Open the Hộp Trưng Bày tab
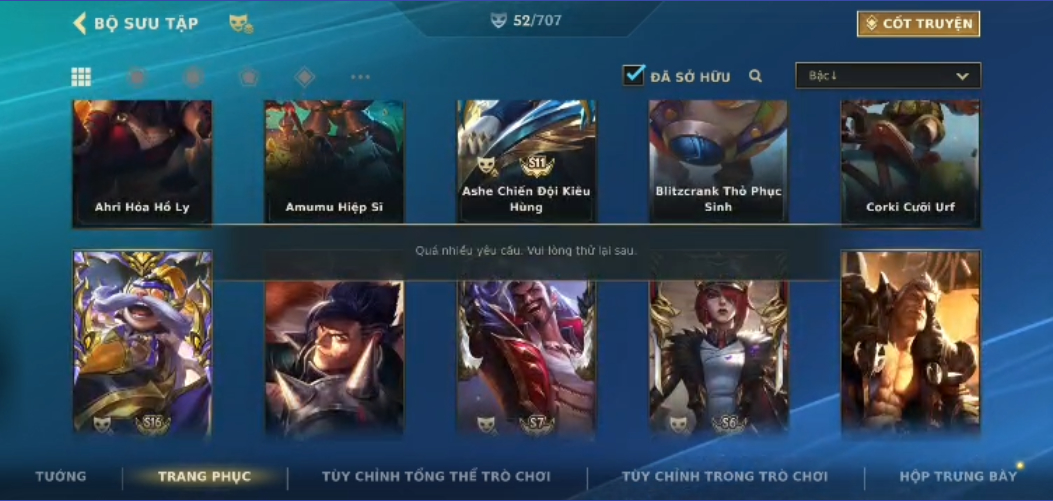This screenshot has height=501, width=1053. (x=958, y=476)
